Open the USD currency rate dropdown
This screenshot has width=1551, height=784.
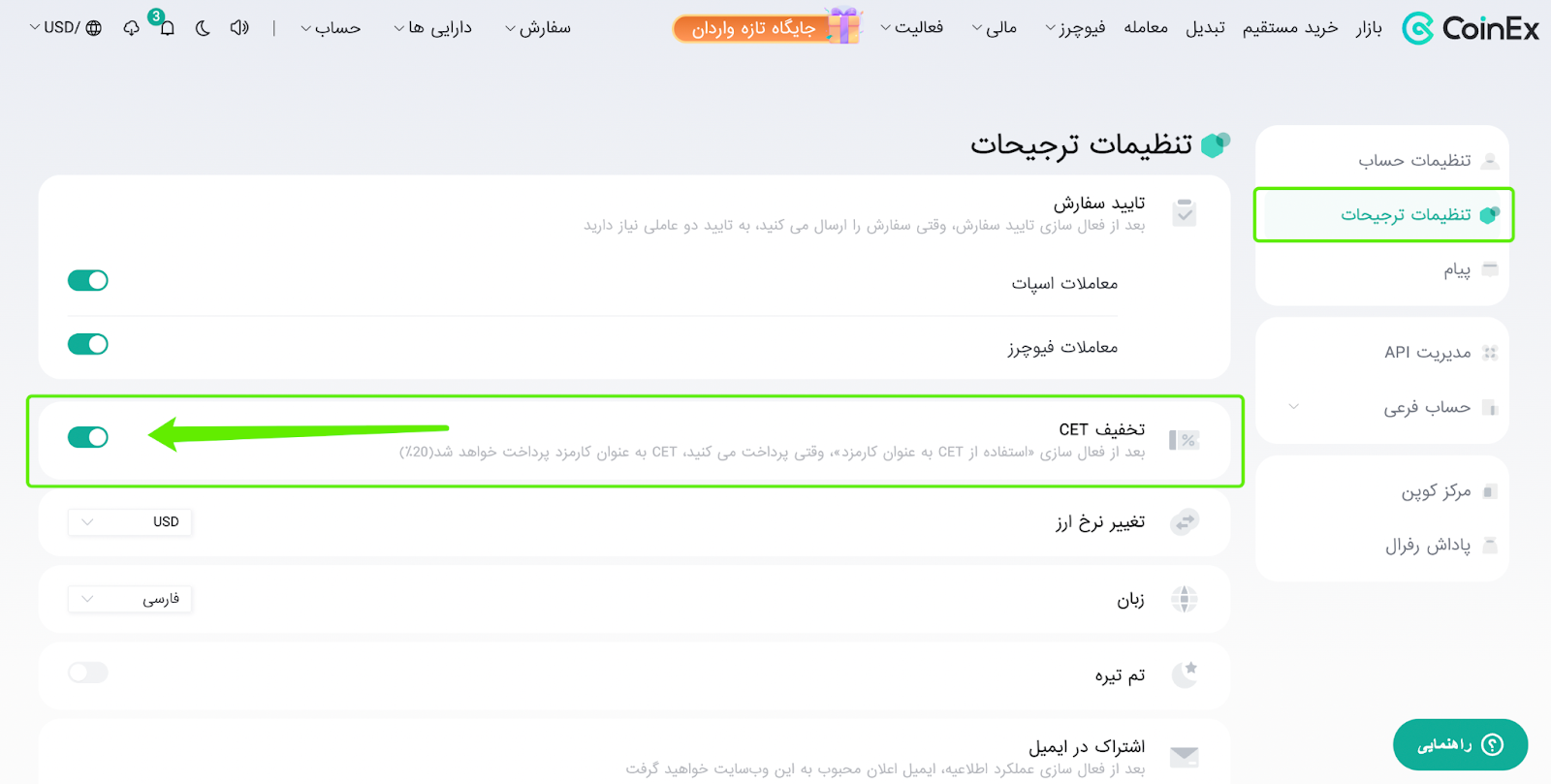click(130, 521)
